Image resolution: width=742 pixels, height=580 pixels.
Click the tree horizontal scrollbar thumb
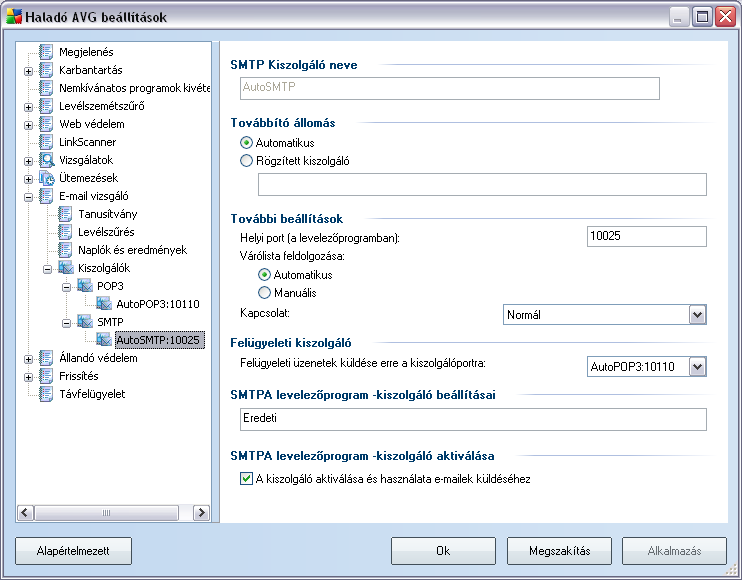[x=106, y=512]
